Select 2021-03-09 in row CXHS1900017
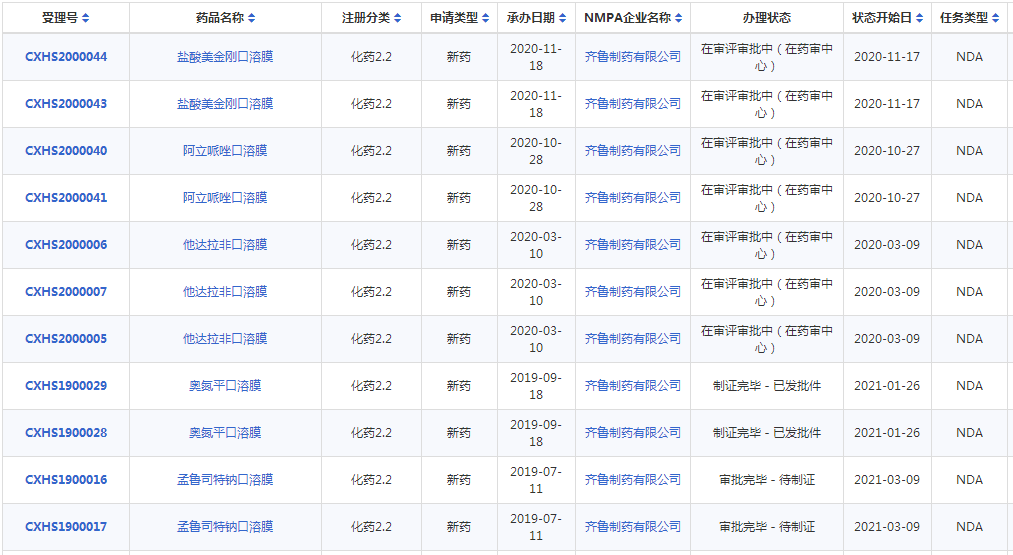 887,527
